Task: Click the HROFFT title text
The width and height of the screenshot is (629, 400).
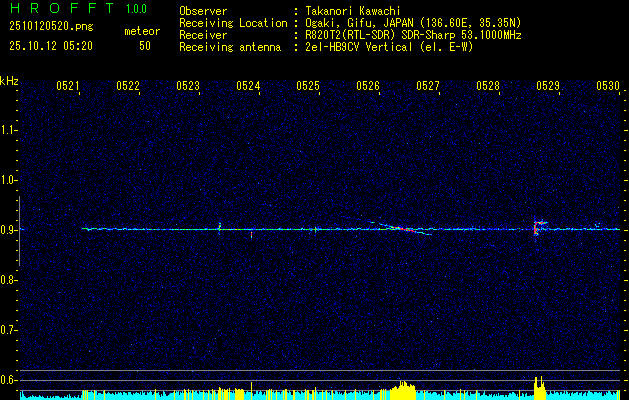Action: pyautogui.click(x=62, y=8)
